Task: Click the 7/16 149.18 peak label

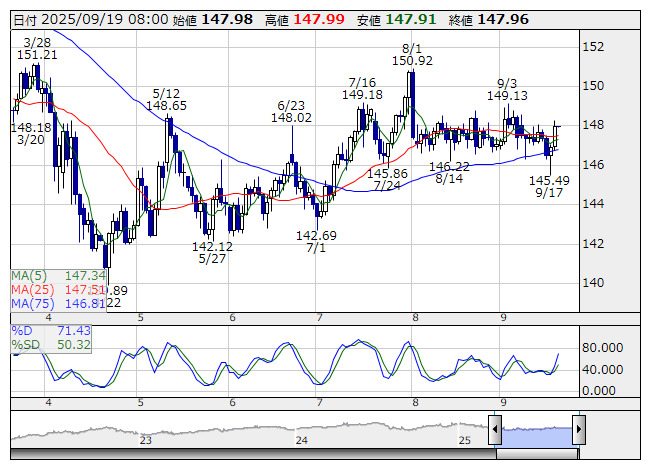Action: pos(362,88)
